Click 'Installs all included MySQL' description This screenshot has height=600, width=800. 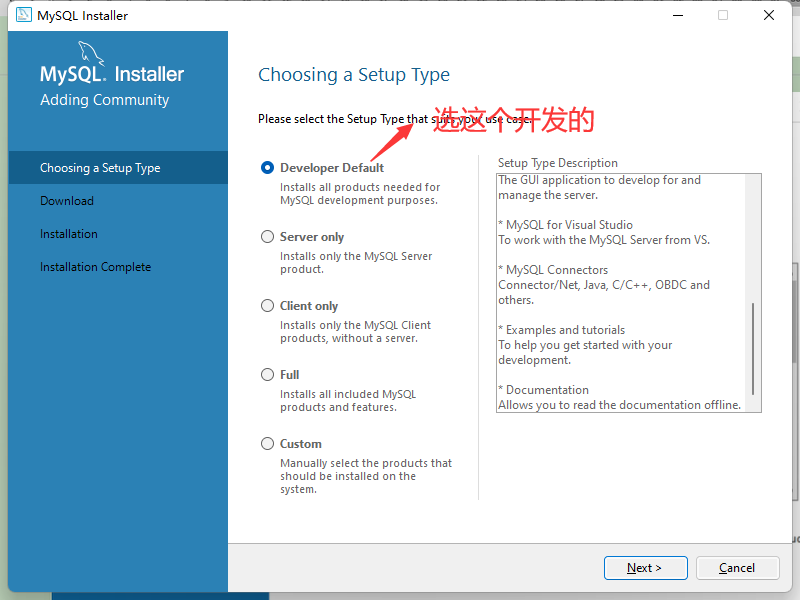click(347, 394)
